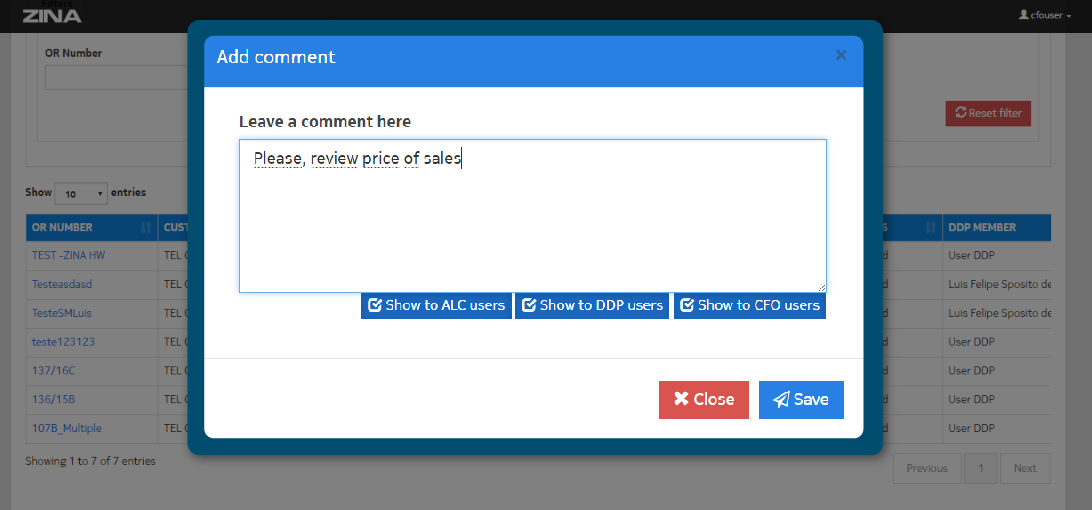Open the TEST -ZINA HW record
The height and width of the screenshot is (510, 1092).
68,255
